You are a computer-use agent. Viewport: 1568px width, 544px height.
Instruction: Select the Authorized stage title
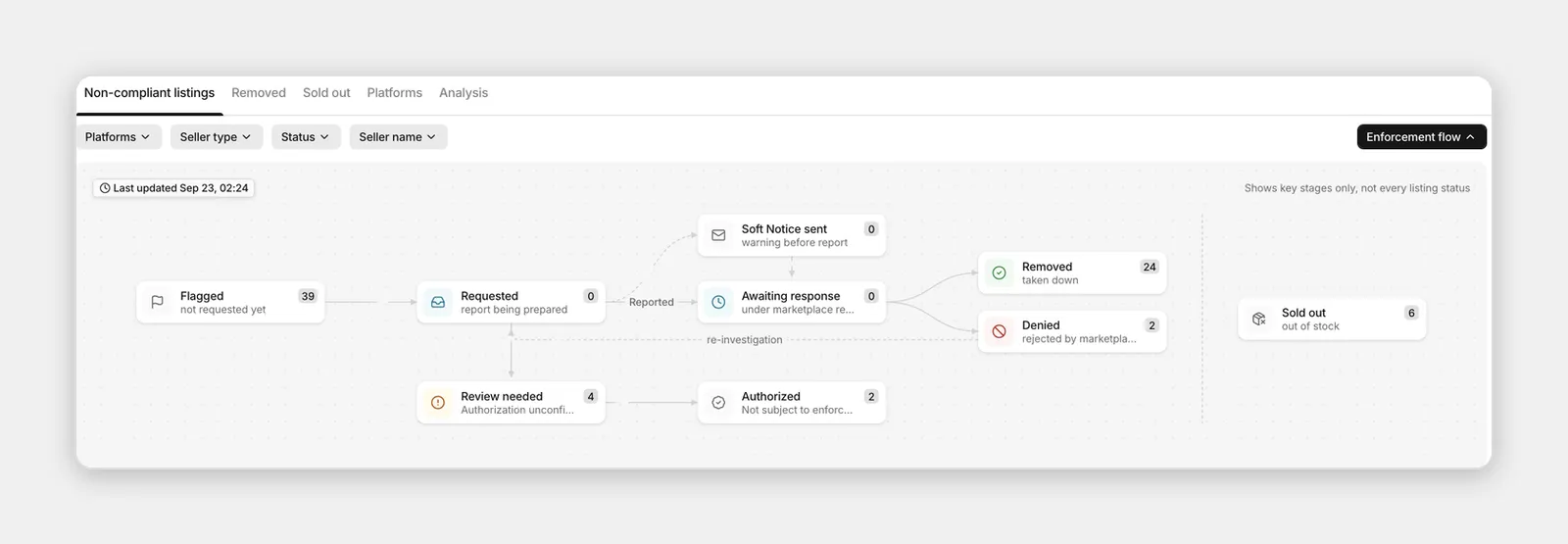(770, 397)
